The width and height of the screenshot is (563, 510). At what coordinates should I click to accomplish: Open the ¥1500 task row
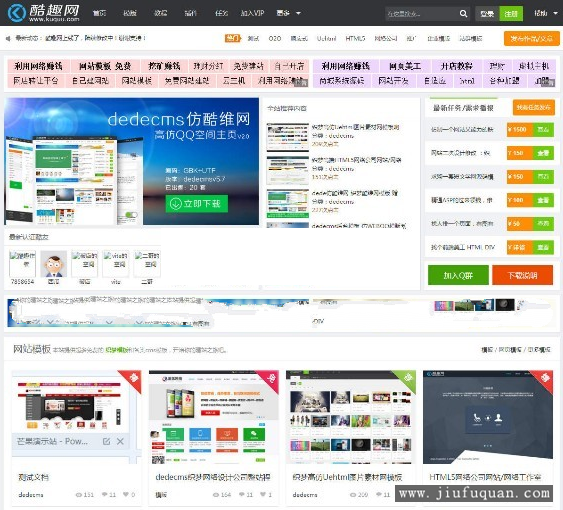[x=492, y=129]
